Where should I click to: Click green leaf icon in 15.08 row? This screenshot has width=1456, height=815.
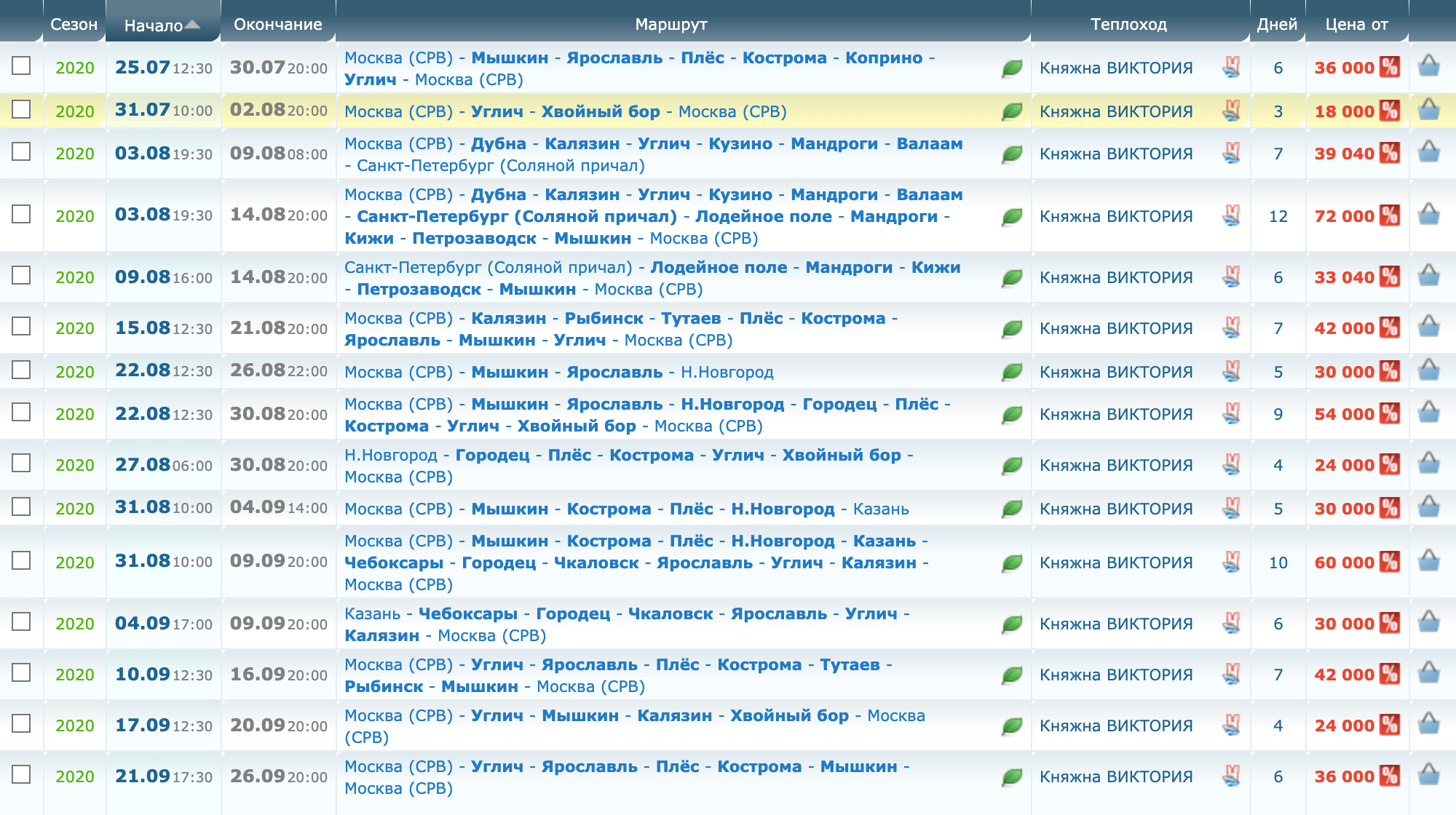pyautogui.click(x=1012, y=329)
